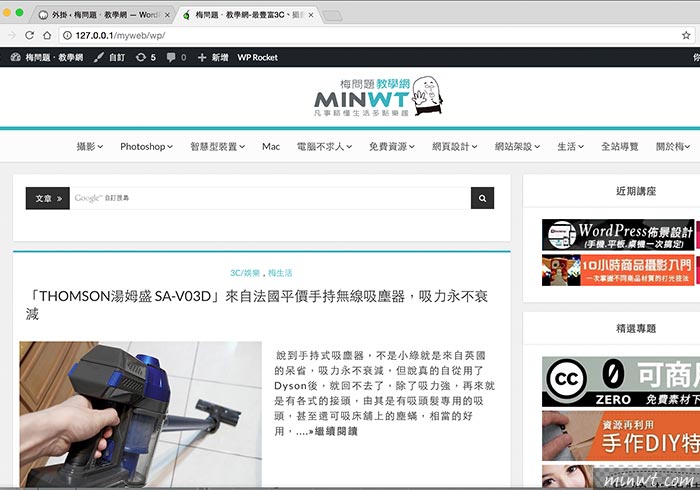Open the THOMSON湯姆盛 SA-V03D article title
The height and width of the screenshot is (490, 700).
coord(257,304)
